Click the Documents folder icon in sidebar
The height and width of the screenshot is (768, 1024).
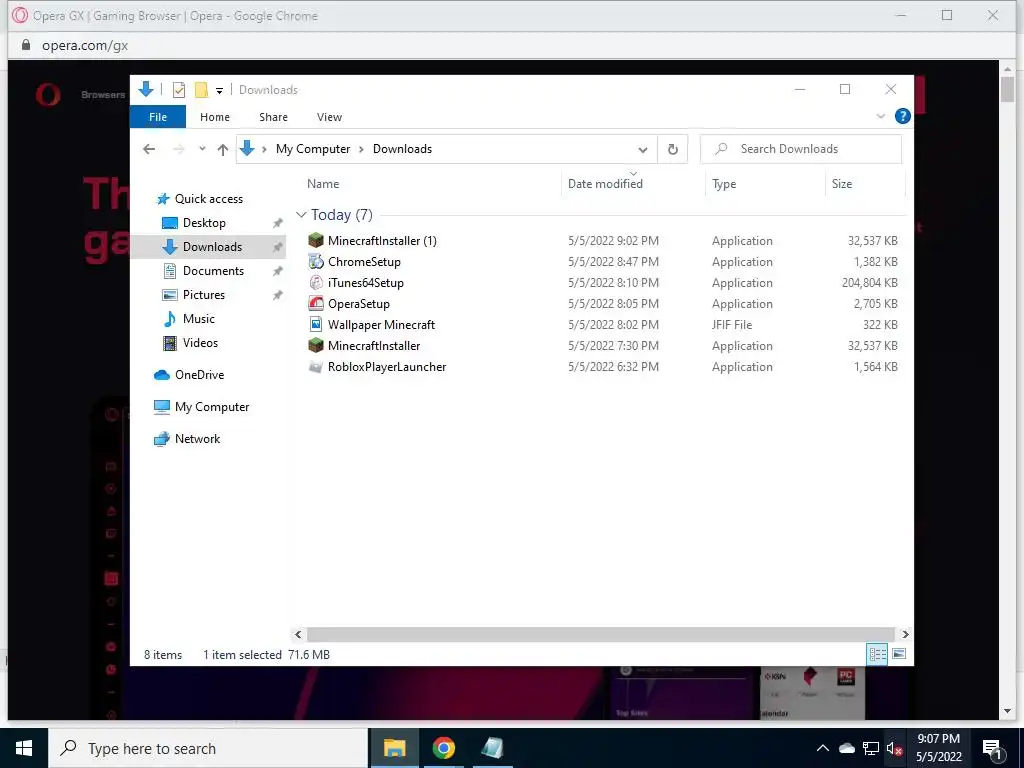(170, 270)
